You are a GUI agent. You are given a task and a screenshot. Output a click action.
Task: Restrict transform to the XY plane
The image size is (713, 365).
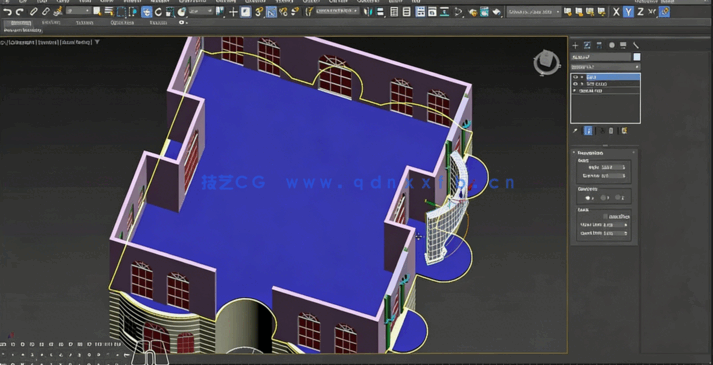[x=652, y=12]
